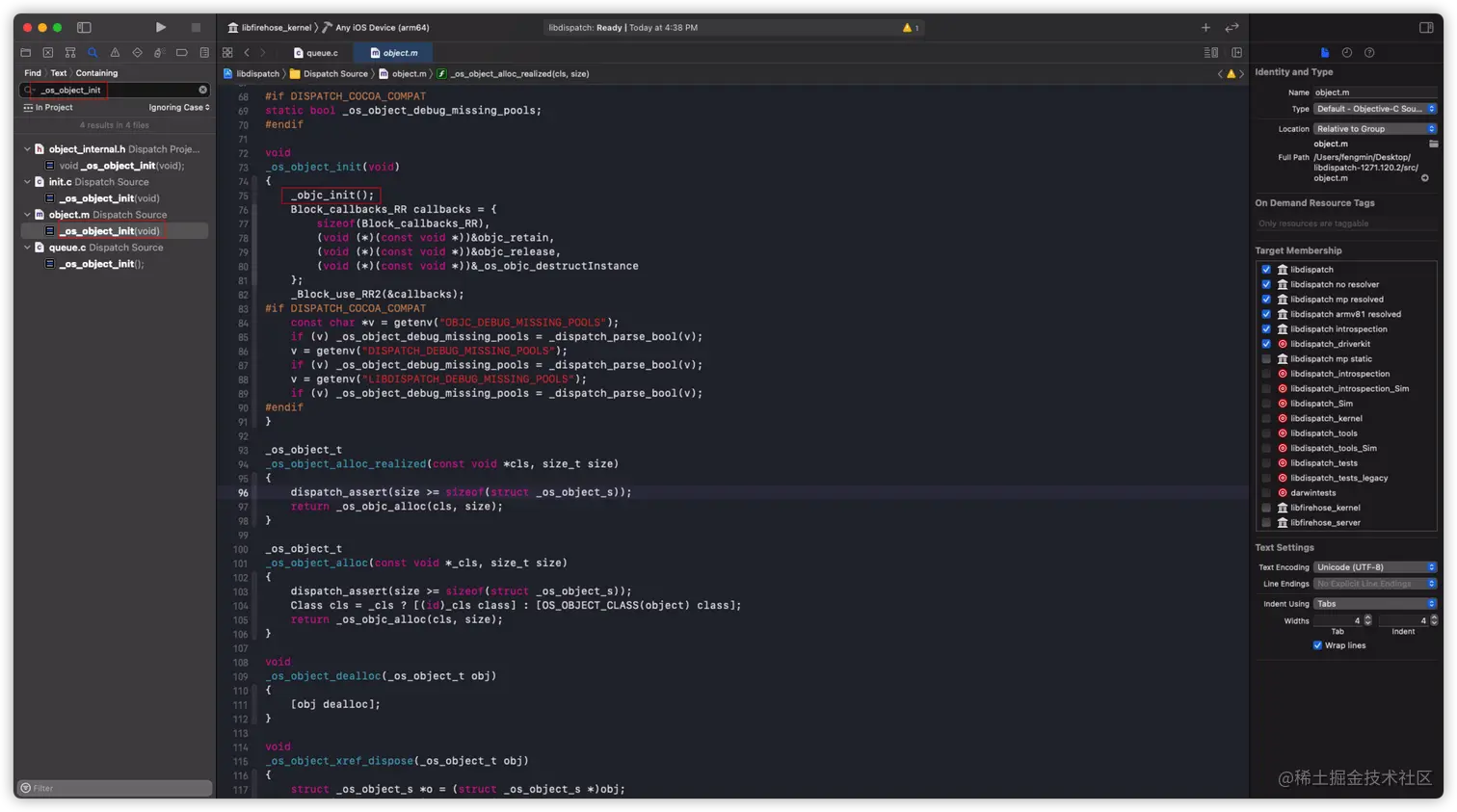
Task: Open the Quick Help inspector question-mark icon
Action: coord(1369,52)
